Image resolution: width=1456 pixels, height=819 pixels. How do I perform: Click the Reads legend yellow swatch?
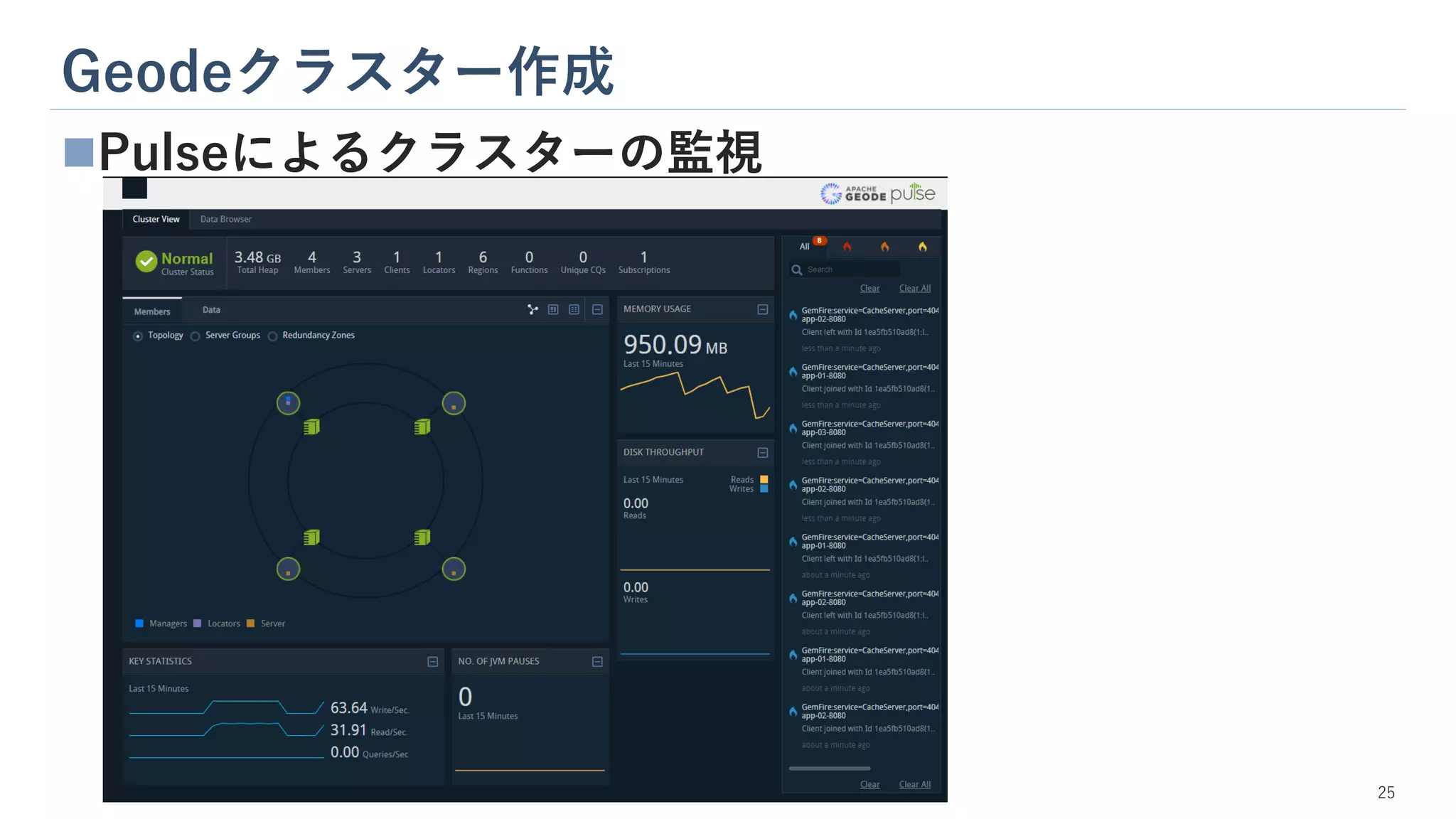764,479
